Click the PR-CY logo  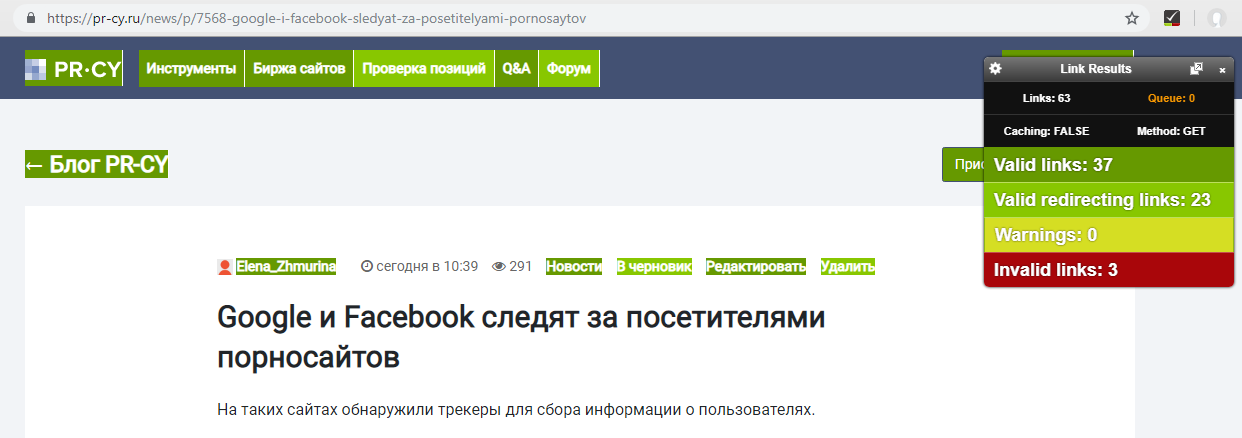point(73,68)
